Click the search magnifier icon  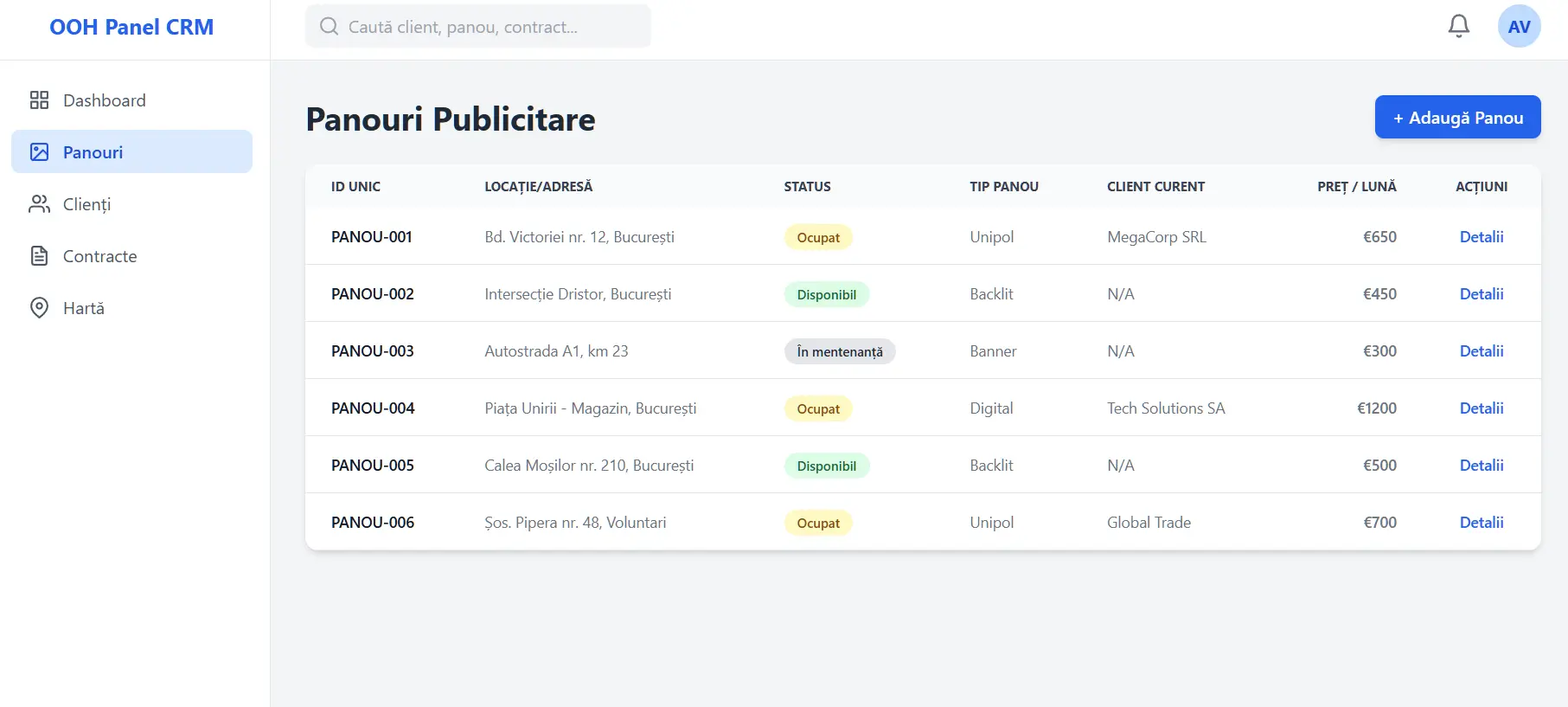click(329, 26)
